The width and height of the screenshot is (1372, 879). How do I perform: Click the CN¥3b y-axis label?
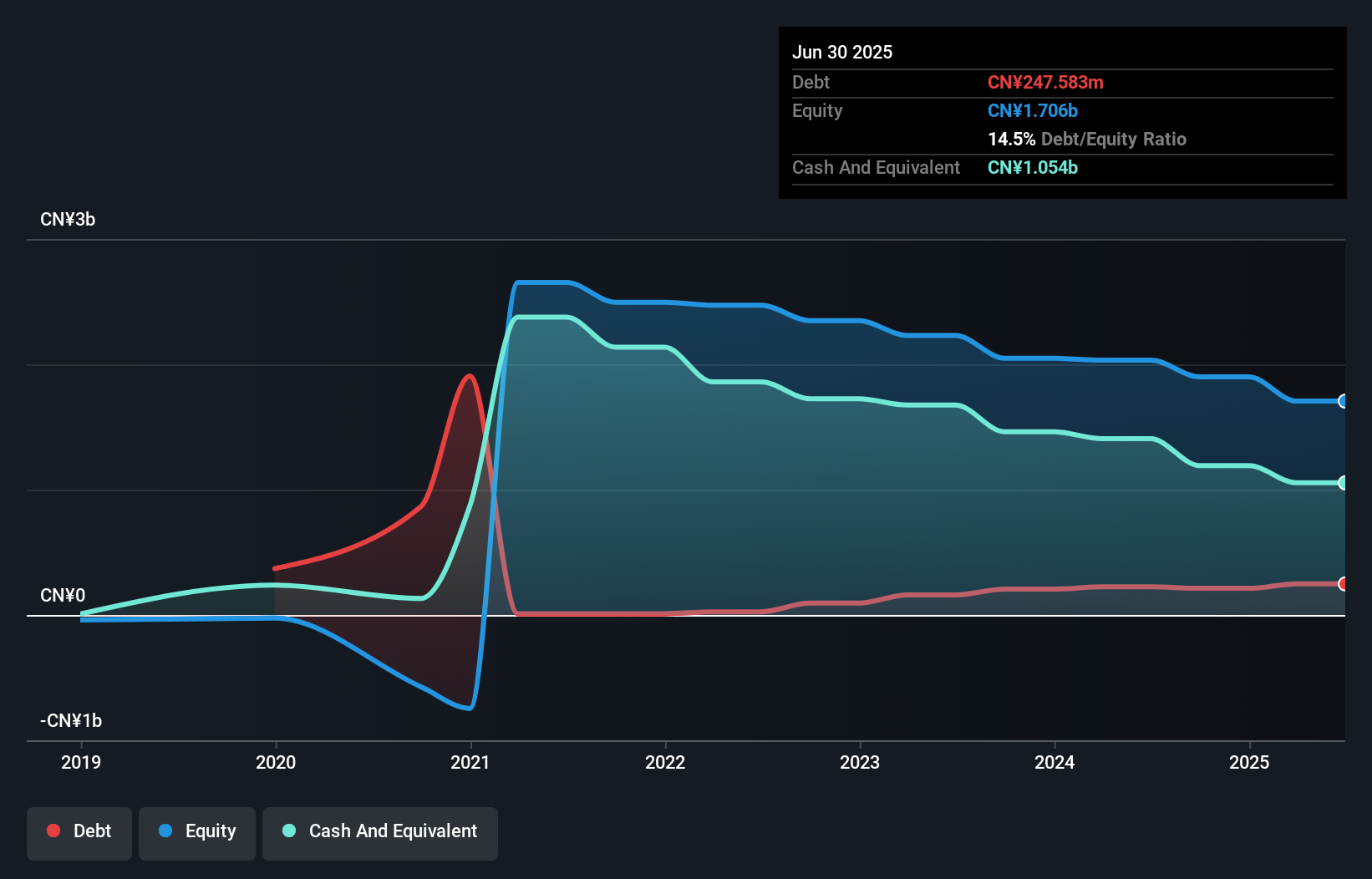tap(68, 220)
